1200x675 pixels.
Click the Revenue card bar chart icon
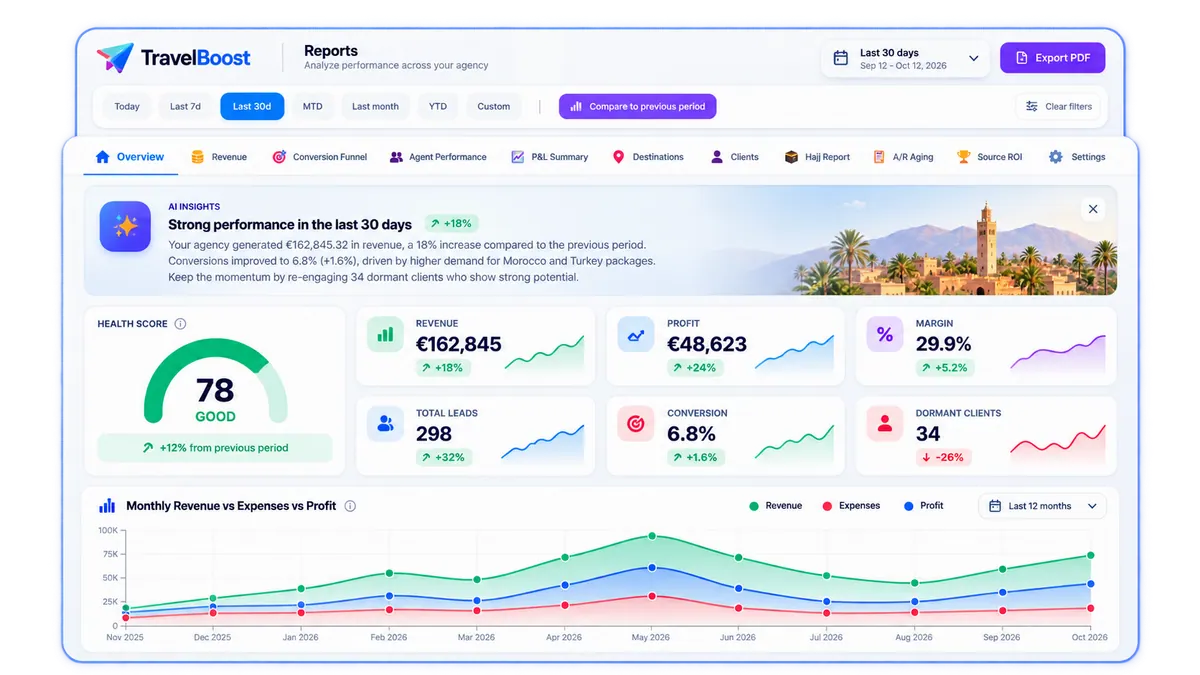coord(385,335)
